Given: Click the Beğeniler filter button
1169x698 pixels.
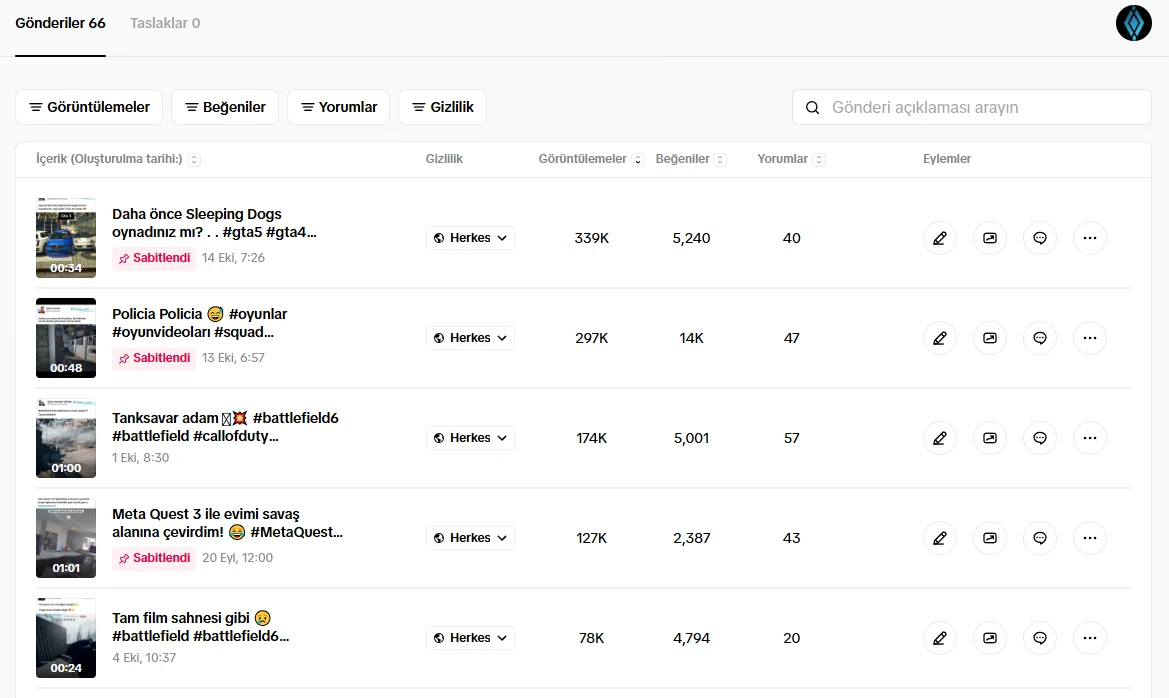Looking at the screenshot, I should 224,107.
